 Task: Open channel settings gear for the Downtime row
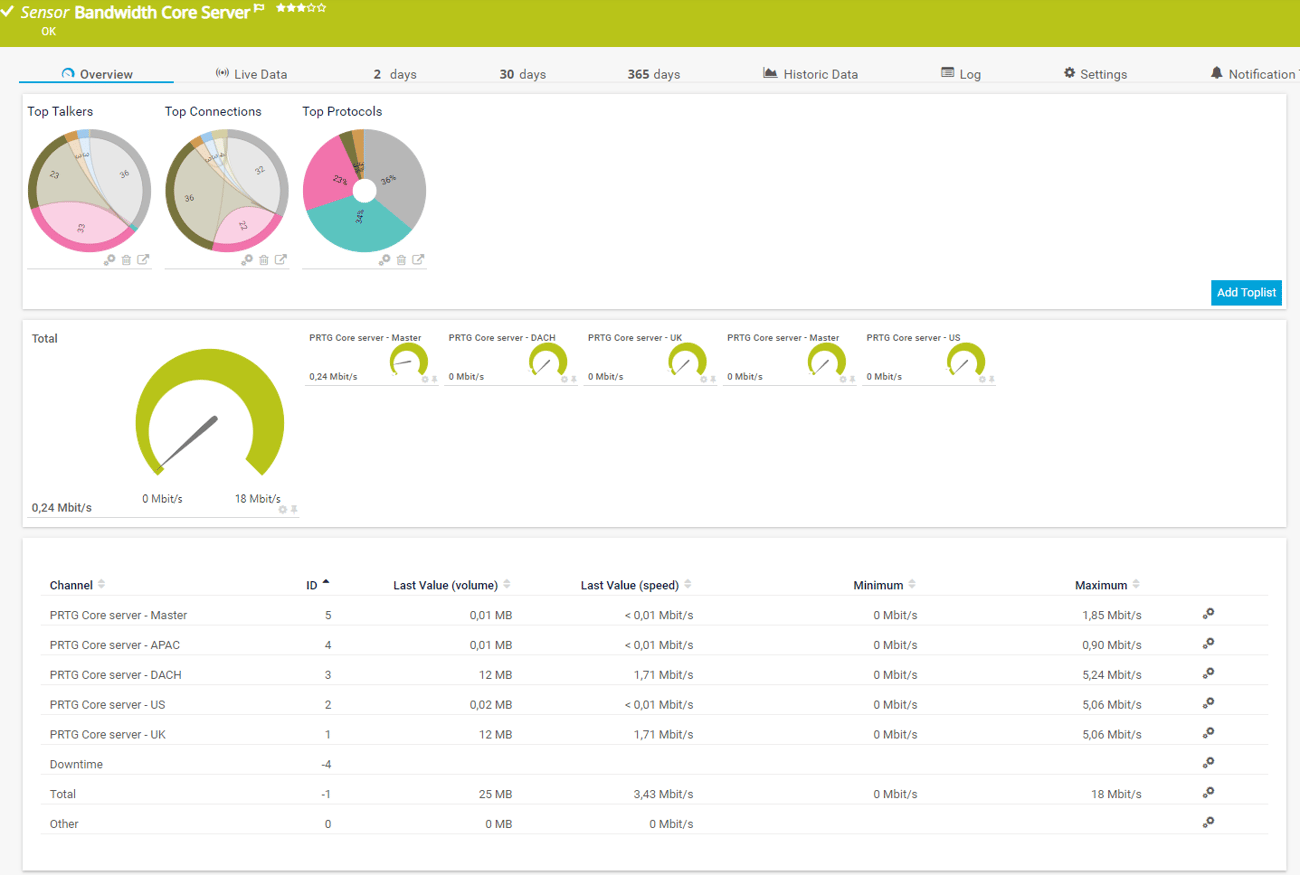pyautogui.click(x=1208, y=762)
